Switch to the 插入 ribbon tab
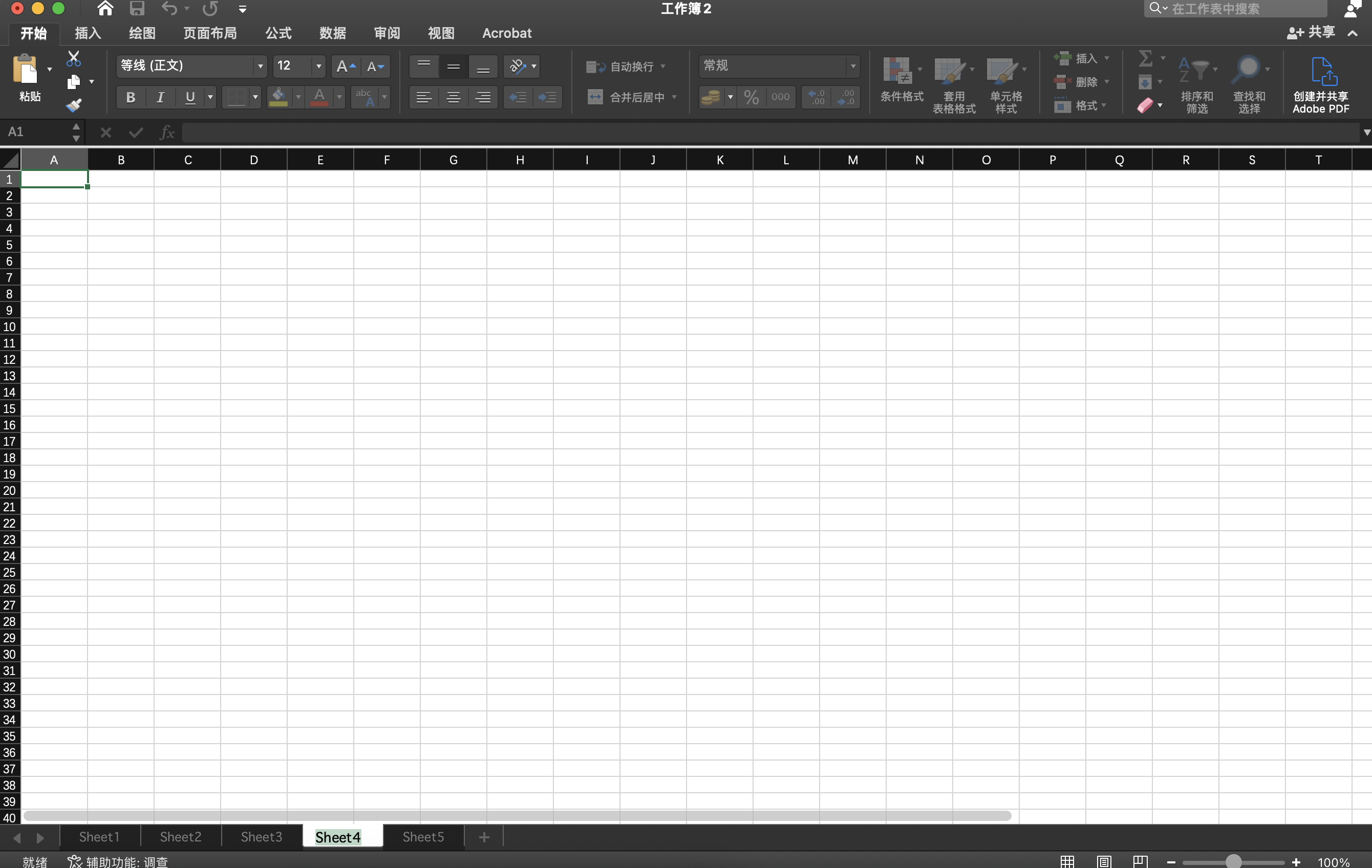 (x=87, y=32)
